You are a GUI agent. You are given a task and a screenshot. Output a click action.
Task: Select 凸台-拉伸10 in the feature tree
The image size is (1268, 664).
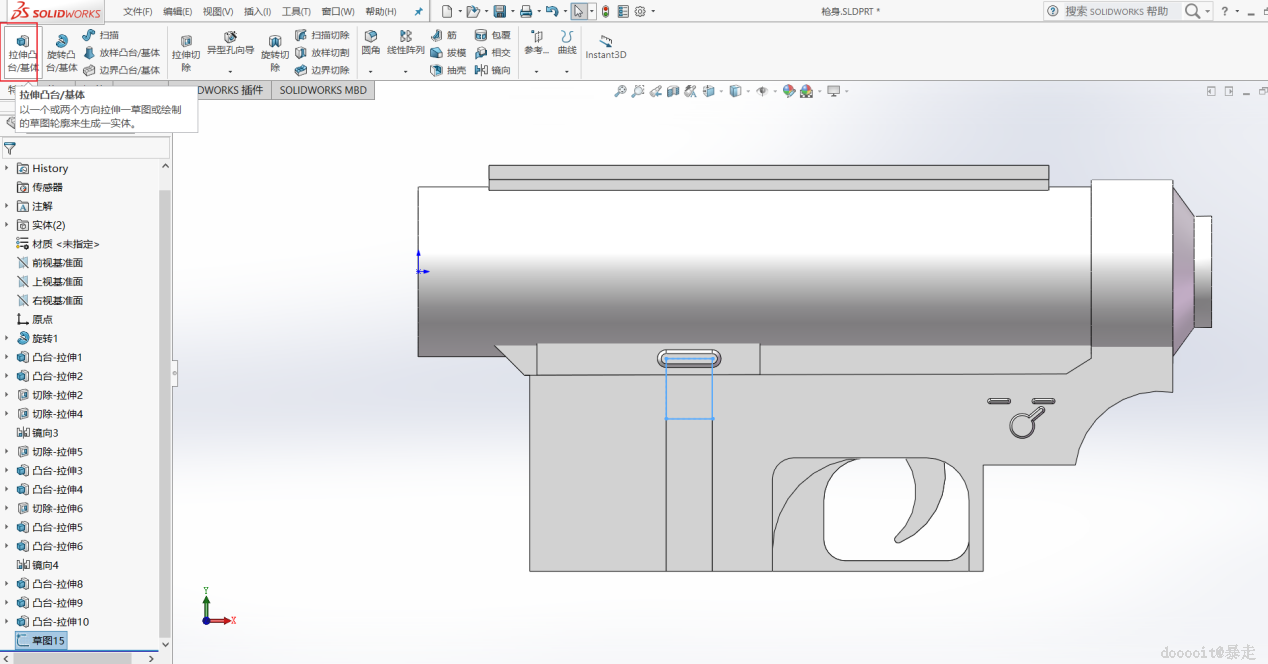pyautogui.click(x=60, y=622)
